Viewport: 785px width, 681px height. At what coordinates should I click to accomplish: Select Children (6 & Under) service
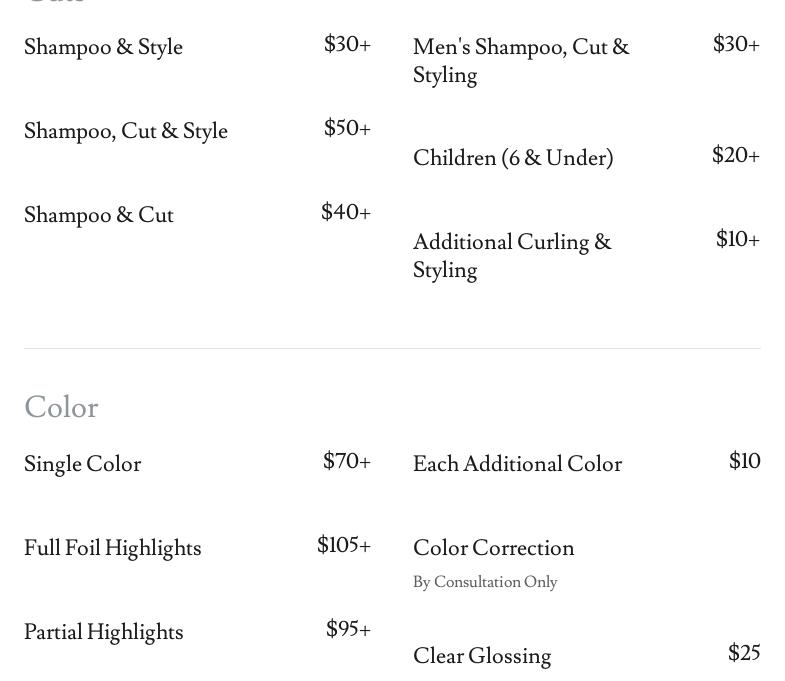coord(513,158)
